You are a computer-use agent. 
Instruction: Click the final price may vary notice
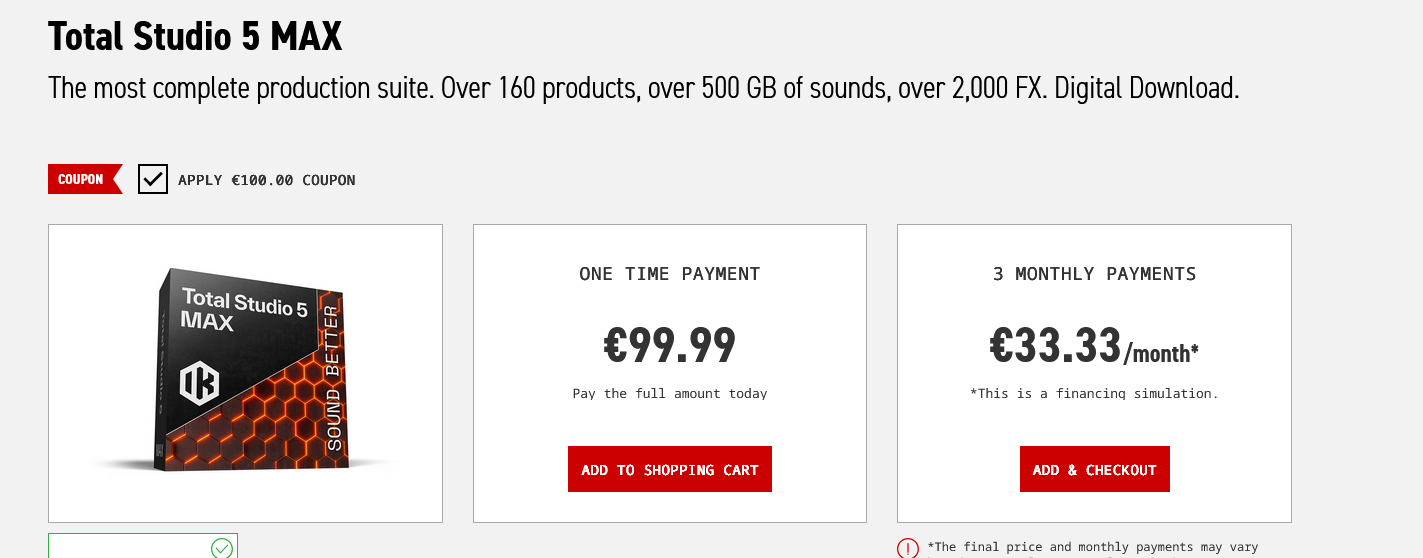coord(1092,547)
